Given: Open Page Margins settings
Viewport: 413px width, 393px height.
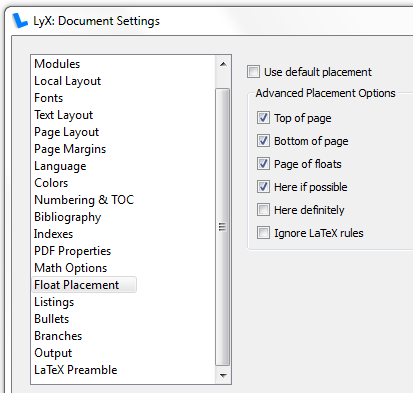Looking at the screenshot, I should pos(70,149).
